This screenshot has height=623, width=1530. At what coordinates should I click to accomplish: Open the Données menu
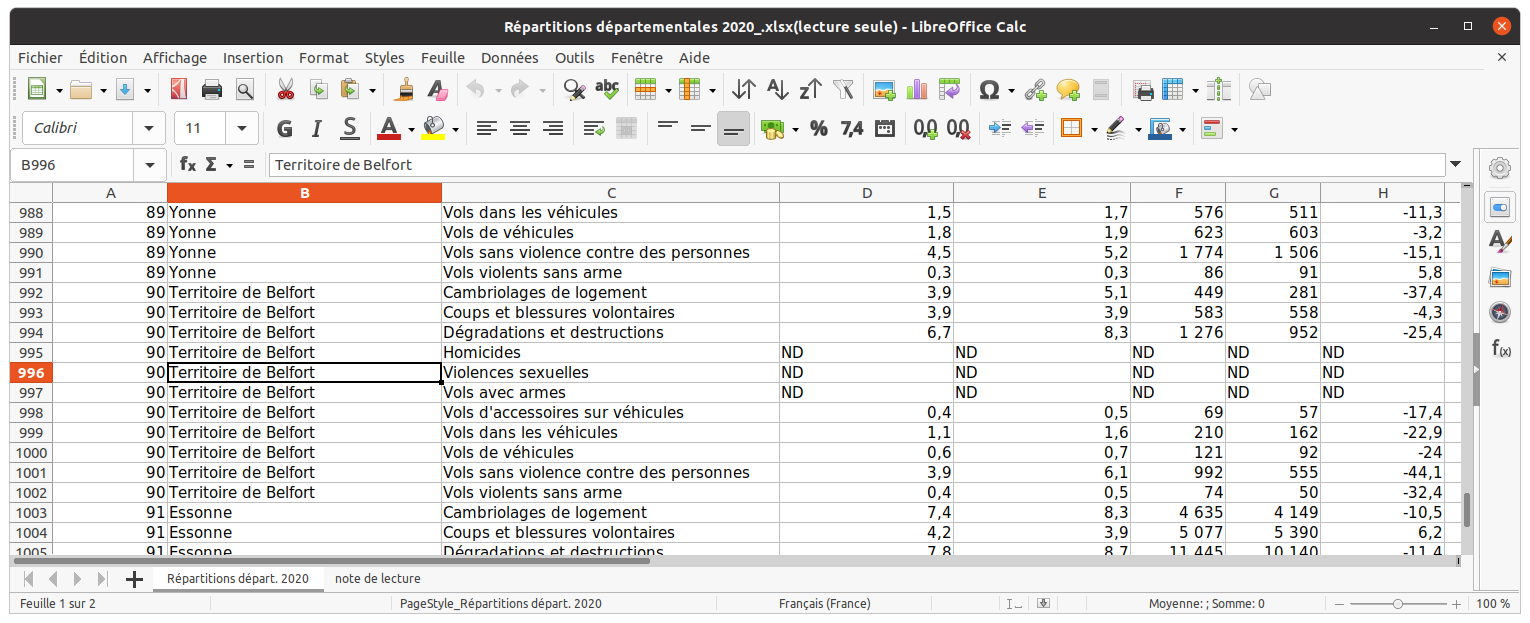click(510, 58)
